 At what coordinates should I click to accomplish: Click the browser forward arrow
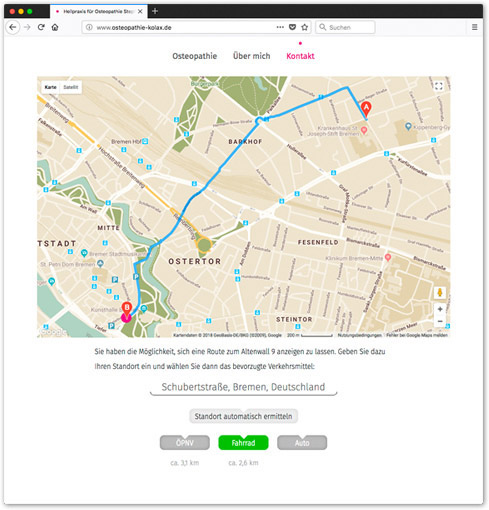[27, 27]
